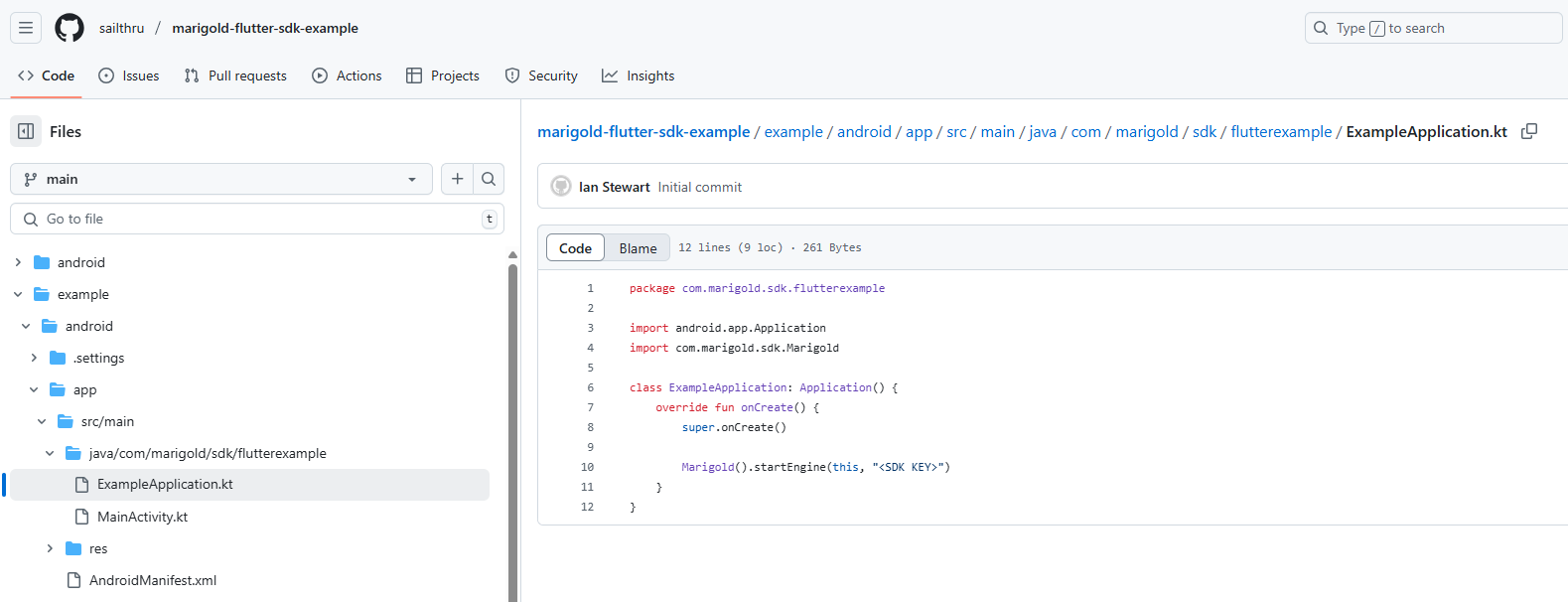
Task: Click line number 6 in code
Action: [x=590, y=387]
